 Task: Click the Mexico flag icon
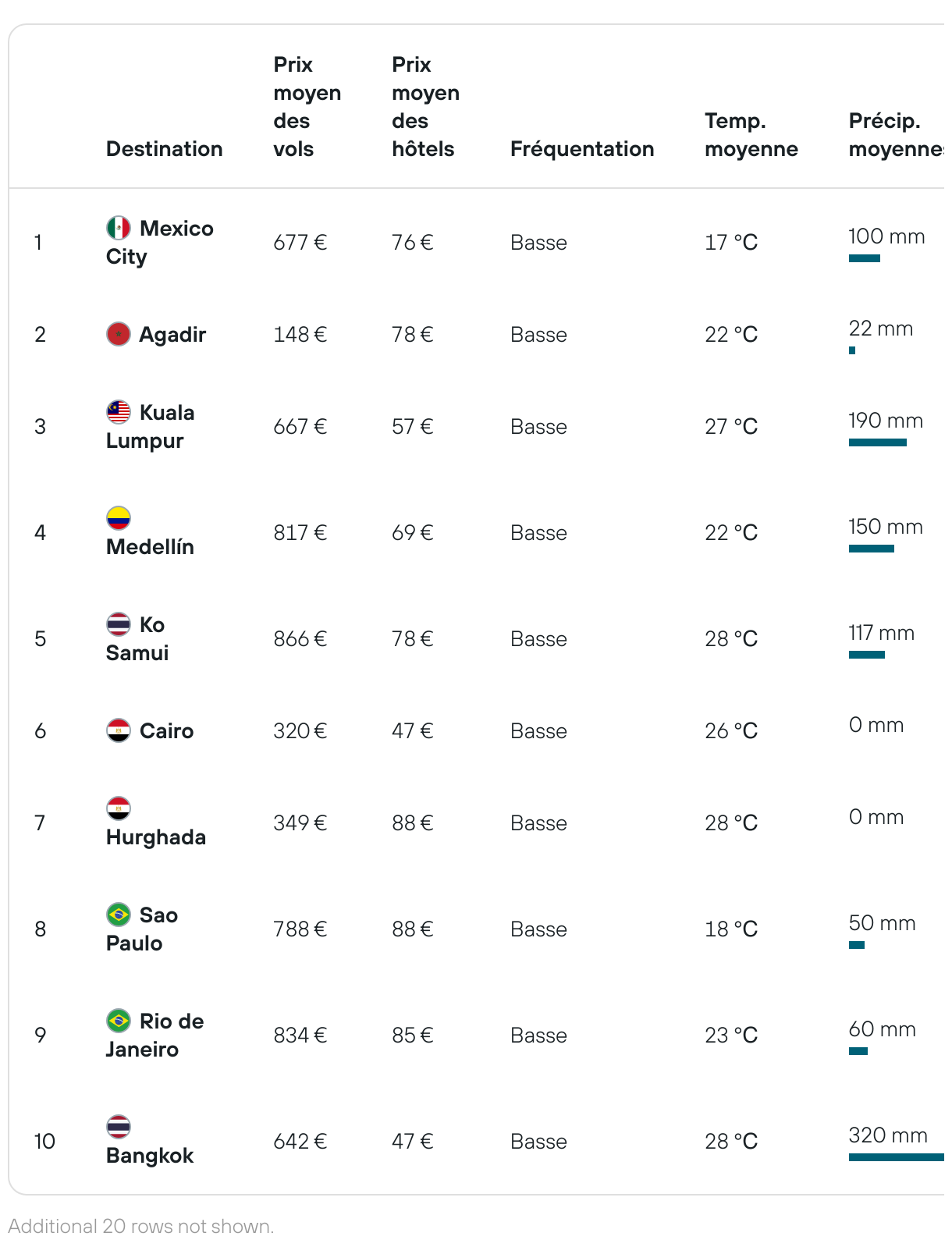pos(119,228)
